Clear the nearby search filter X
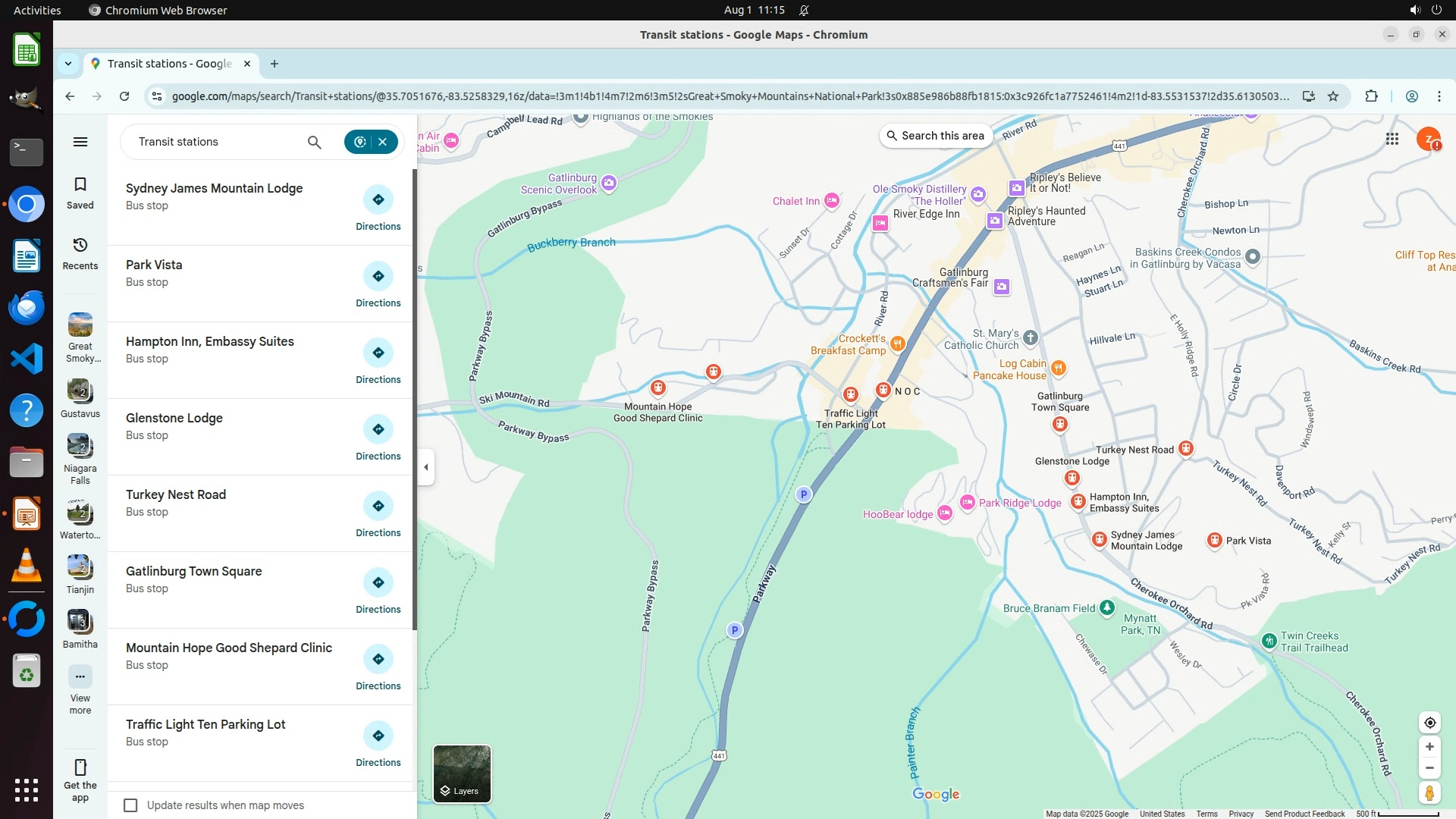The height and width of the screenshot is (819, 1456). pos(383,142)
